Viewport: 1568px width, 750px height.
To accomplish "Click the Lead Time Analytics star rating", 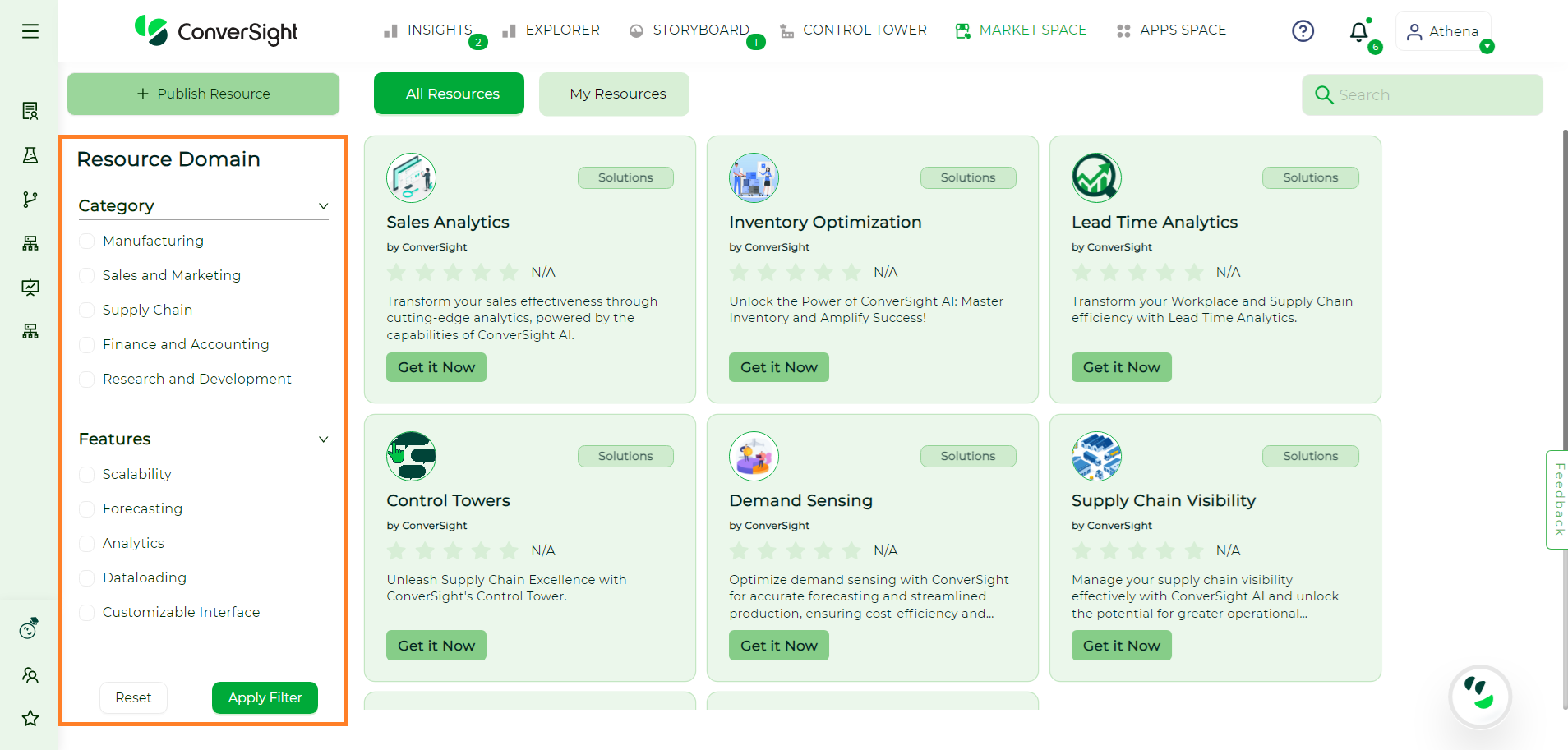I will point(1138,273).
